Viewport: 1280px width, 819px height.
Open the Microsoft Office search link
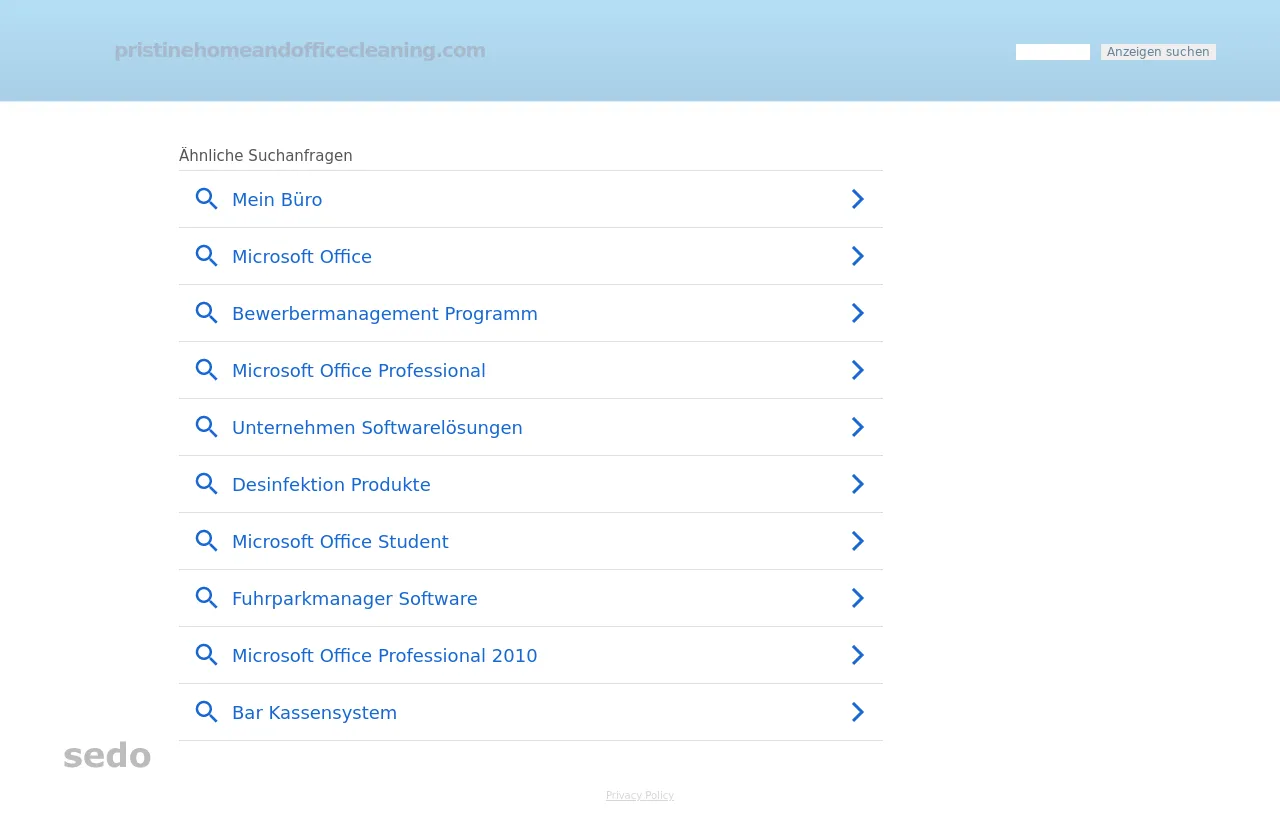tap(302, 257)
